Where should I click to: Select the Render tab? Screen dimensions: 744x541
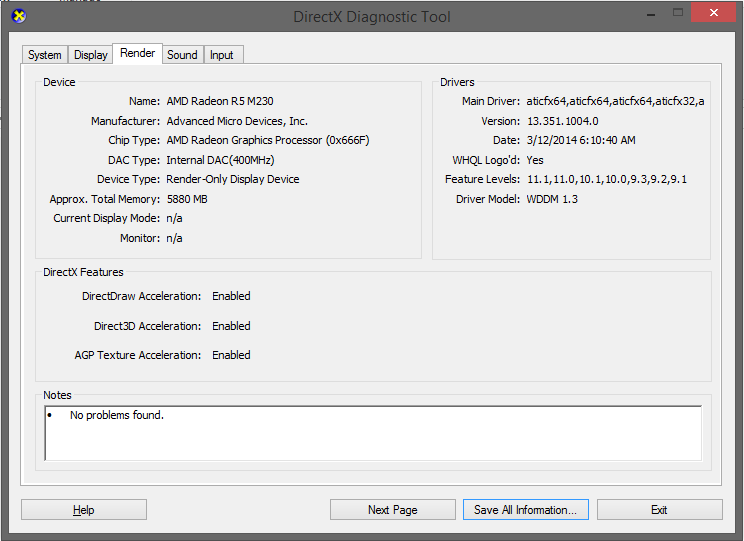[137, 54]
